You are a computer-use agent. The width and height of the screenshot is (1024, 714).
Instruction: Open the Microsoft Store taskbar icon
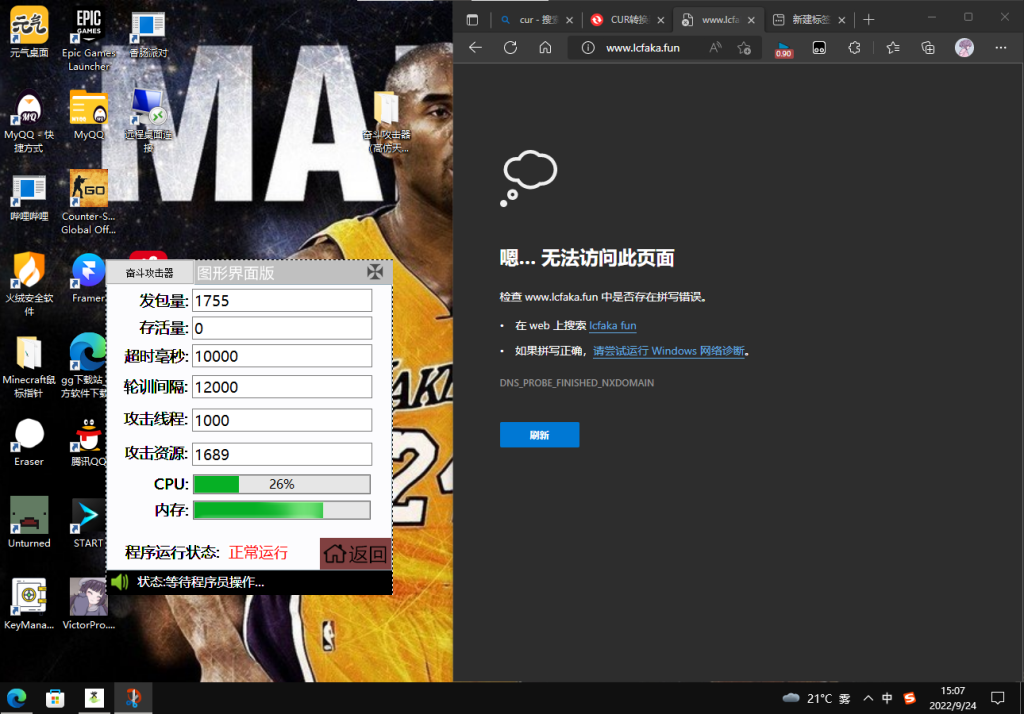tap(55, 697)
